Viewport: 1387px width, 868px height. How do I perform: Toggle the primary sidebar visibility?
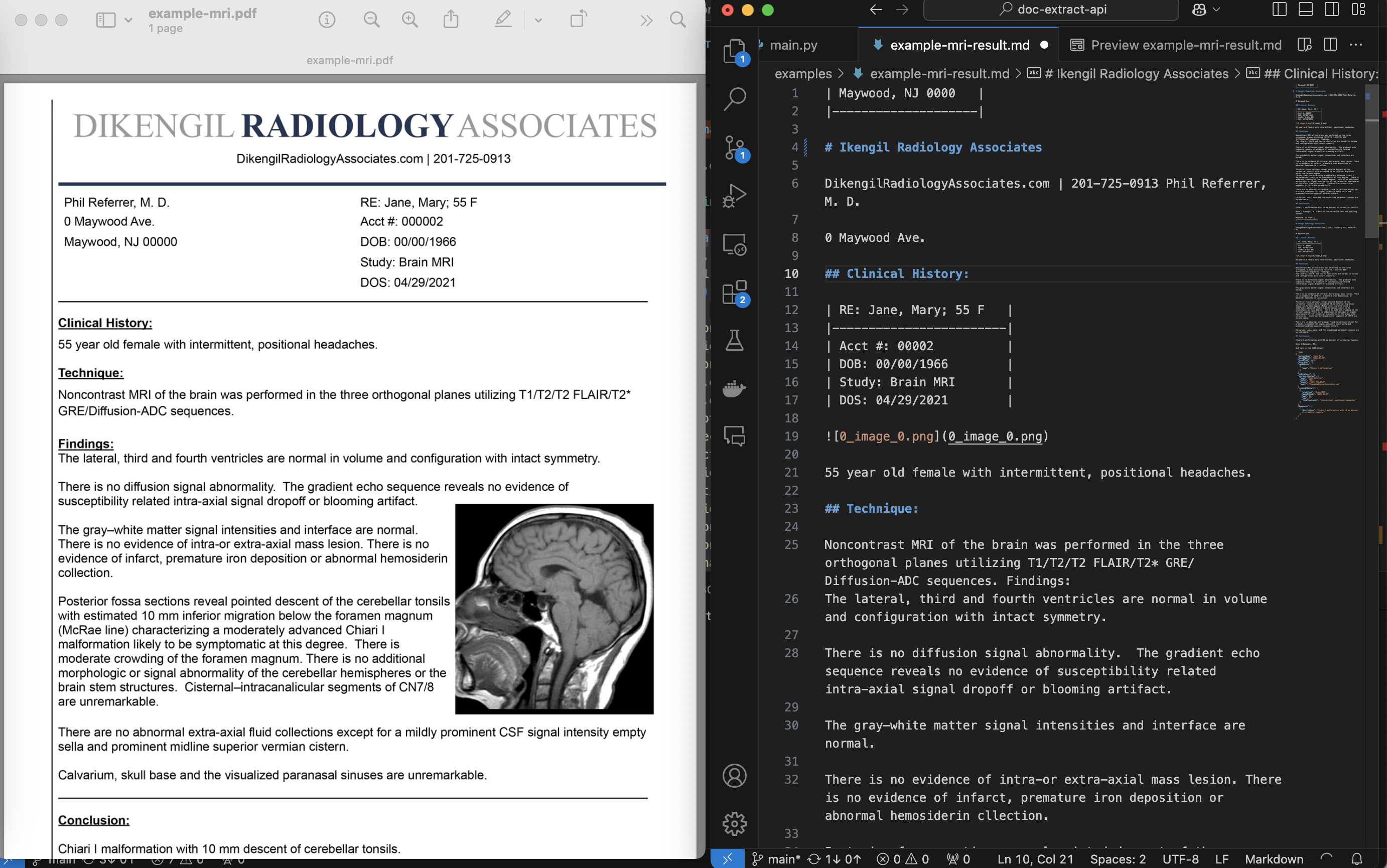(x=1280, y=9)
